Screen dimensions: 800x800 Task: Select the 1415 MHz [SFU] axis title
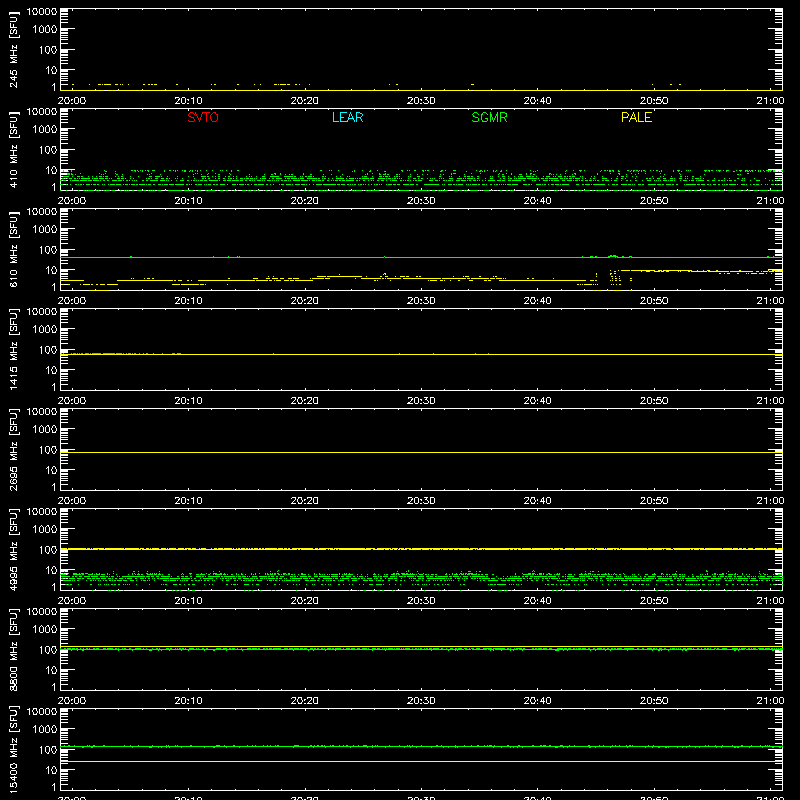(x=13, y=350)
